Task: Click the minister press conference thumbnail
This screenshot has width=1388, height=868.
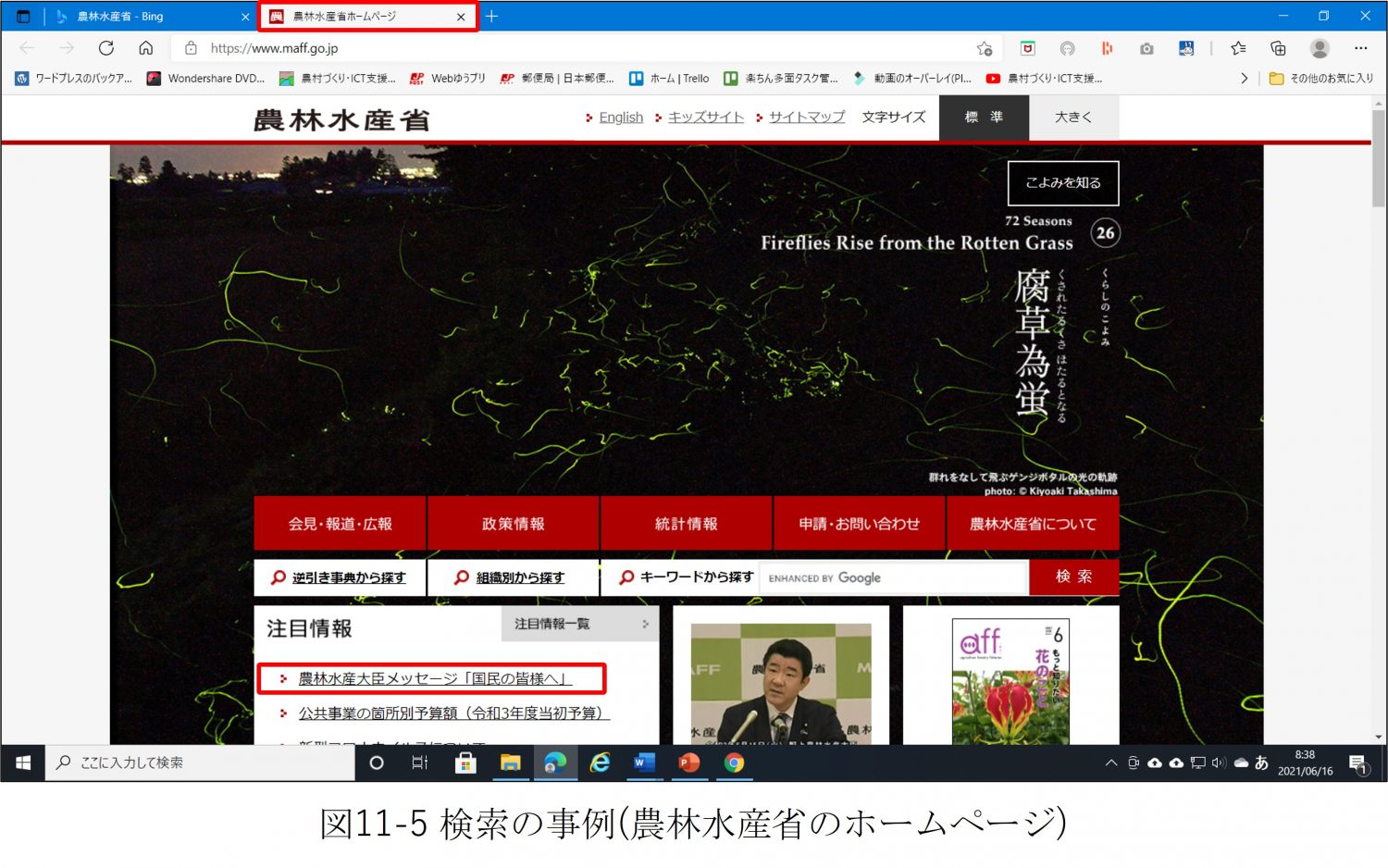Action: coord(781,683)
